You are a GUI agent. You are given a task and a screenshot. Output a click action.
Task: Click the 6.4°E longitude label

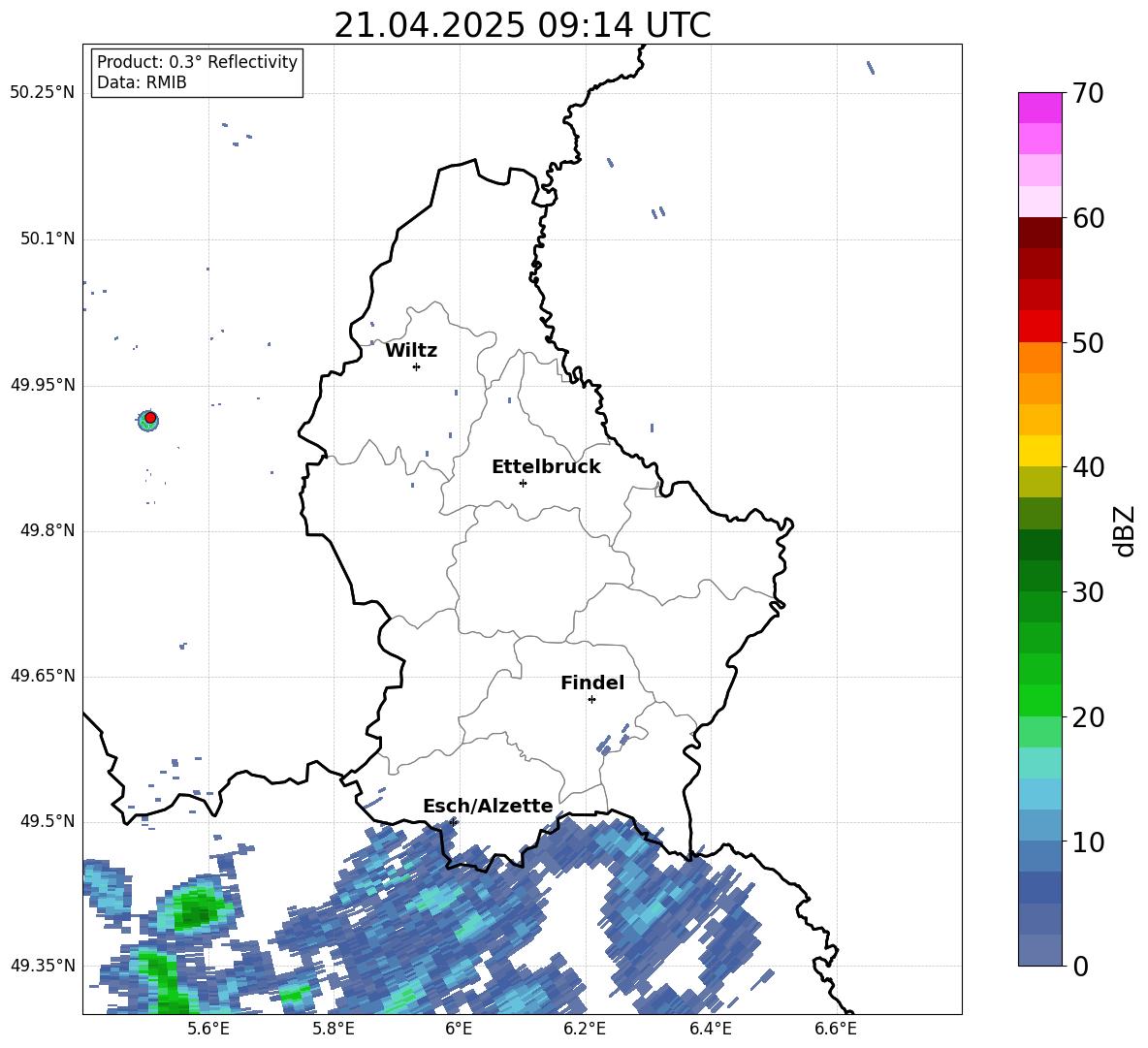710,1029
